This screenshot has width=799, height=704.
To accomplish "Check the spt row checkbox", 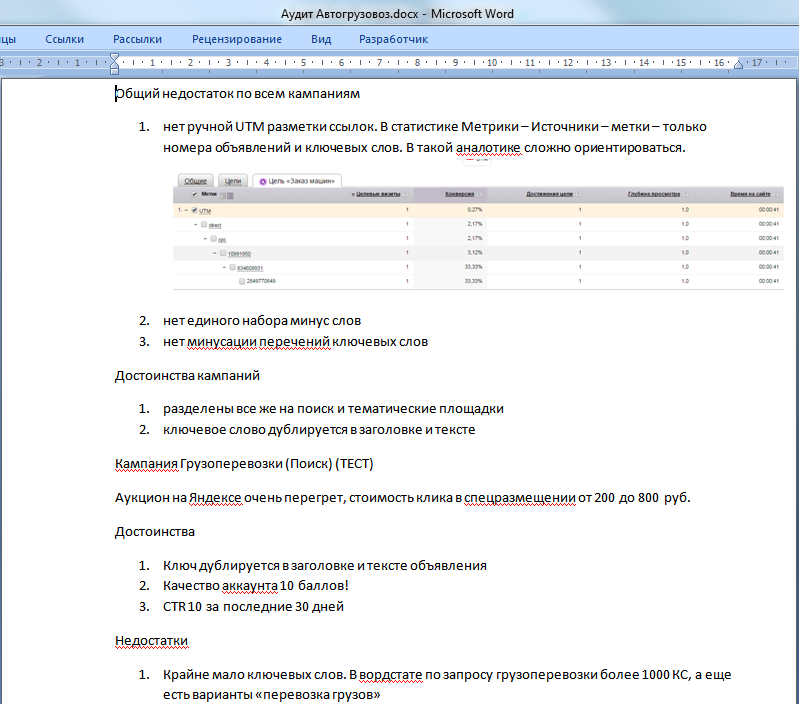I will tap(214, 238).
